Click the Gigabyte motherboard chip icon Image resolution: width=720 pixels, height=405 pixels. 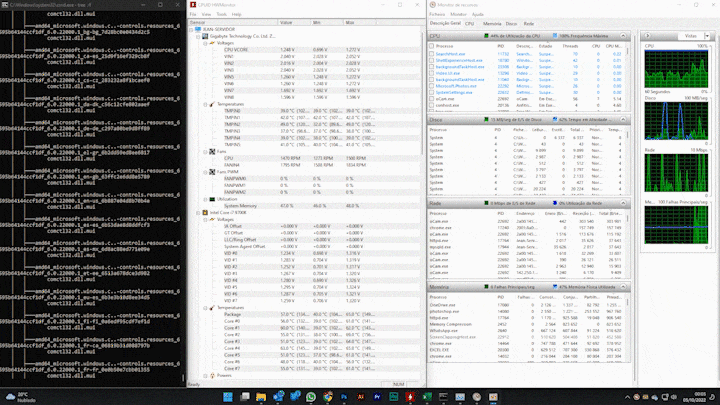pyautogui.click(x=205, y=36)
